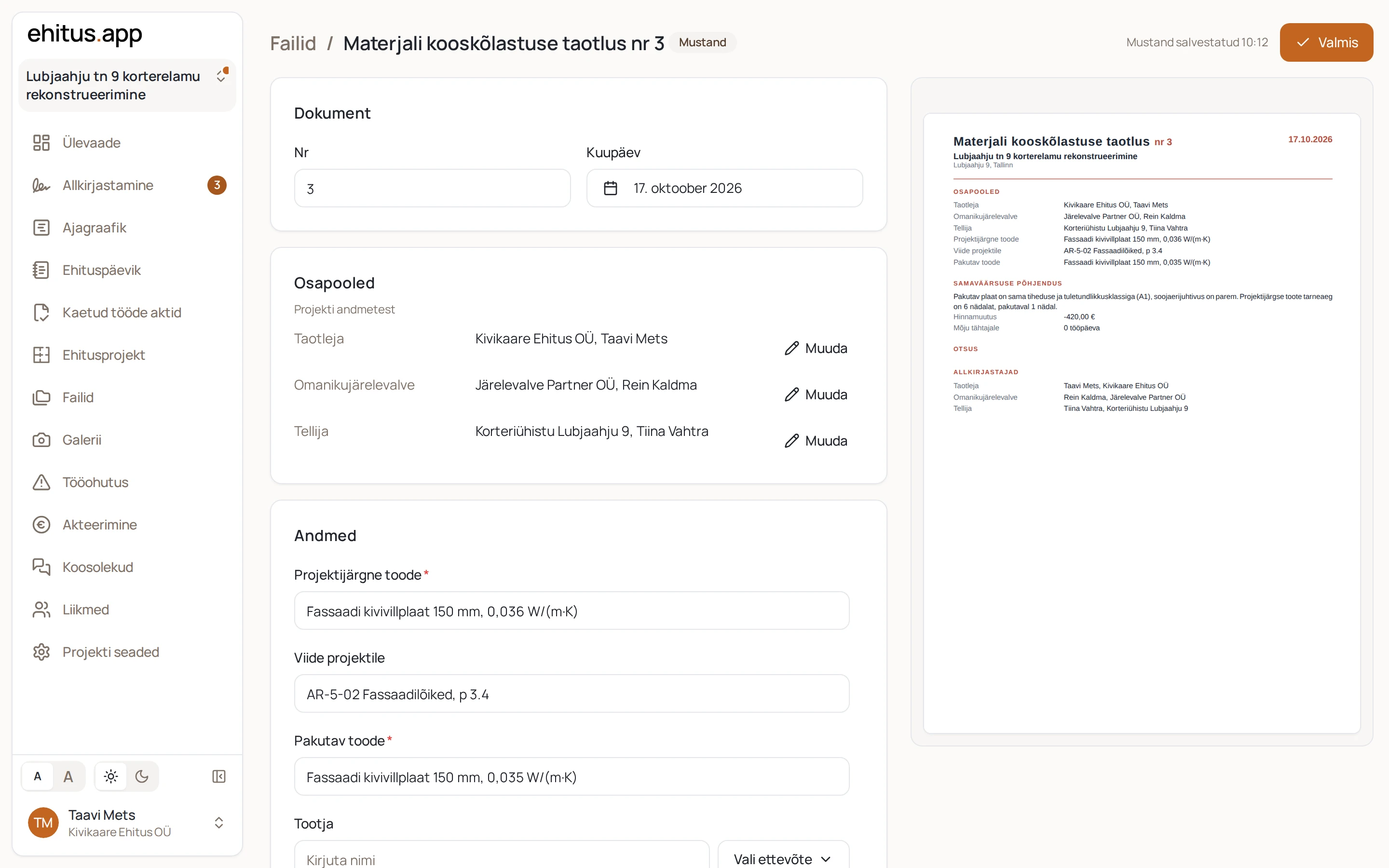
Task: Switch to light theme sun toggle
Action: (x=111, y=776)
